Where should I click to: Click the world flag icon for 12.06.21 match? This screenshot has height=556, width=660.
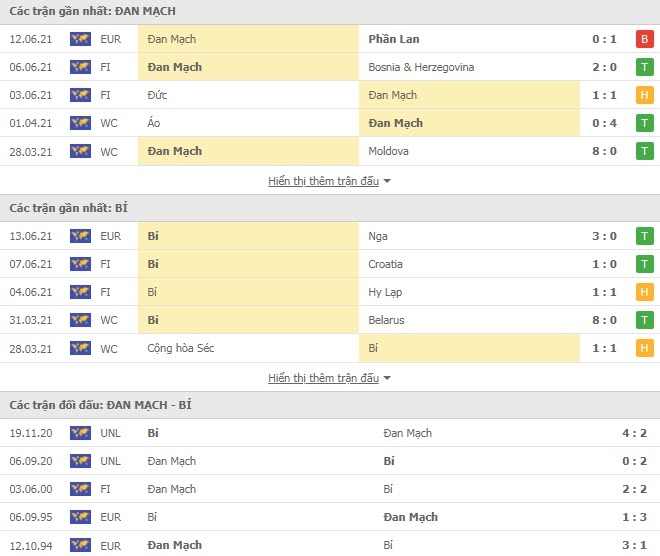(x=80, y=39)
